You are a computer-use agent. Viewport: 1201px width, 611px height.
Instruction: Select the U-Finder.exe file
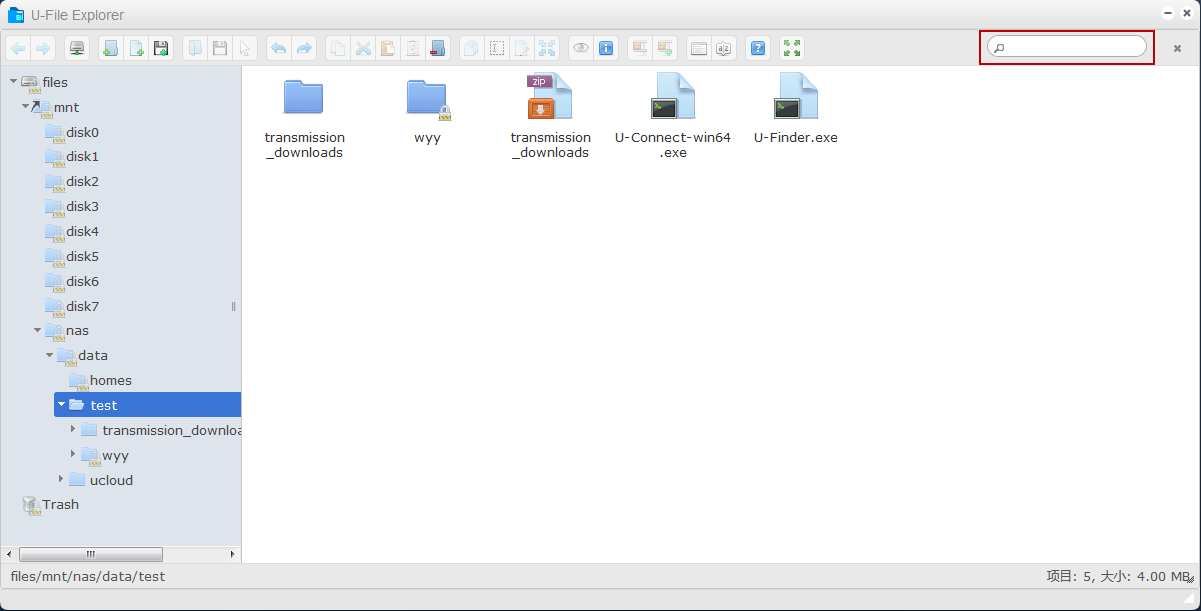795,110
